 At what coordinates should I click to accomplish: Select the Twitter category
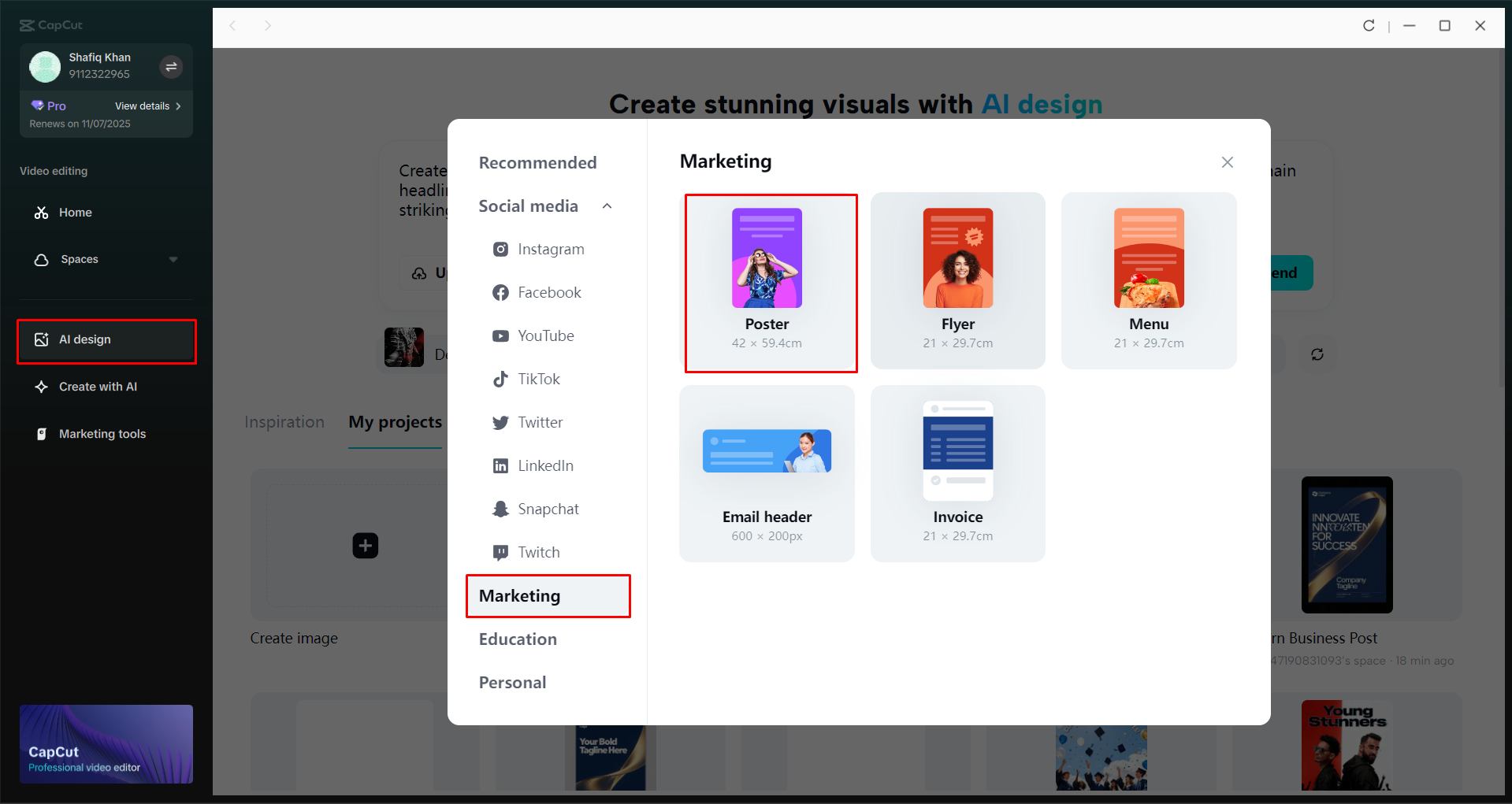coord(540,422)
